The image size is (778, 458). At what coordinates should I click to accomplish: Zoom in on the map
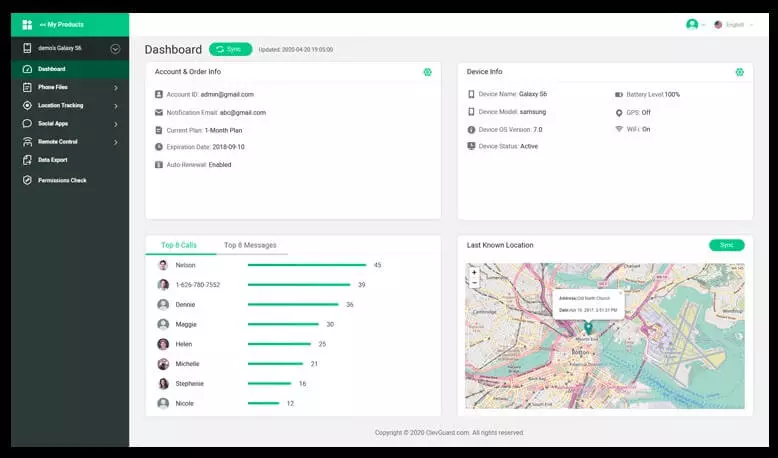tap(474, 273)
